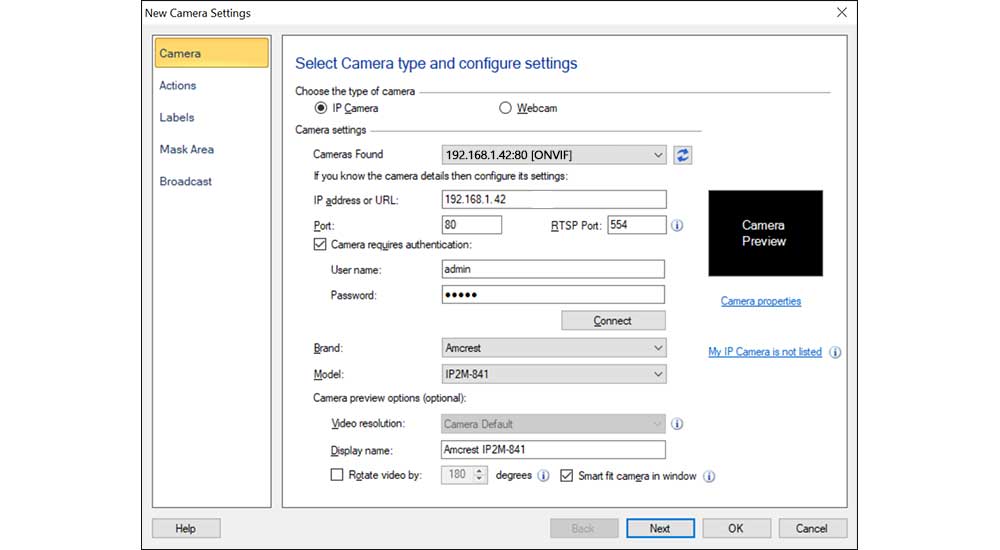Image resolution: width=1000 pixels, height=550 pixels.
Task: Select the Webcam radio button
Action: pos(505,108)
